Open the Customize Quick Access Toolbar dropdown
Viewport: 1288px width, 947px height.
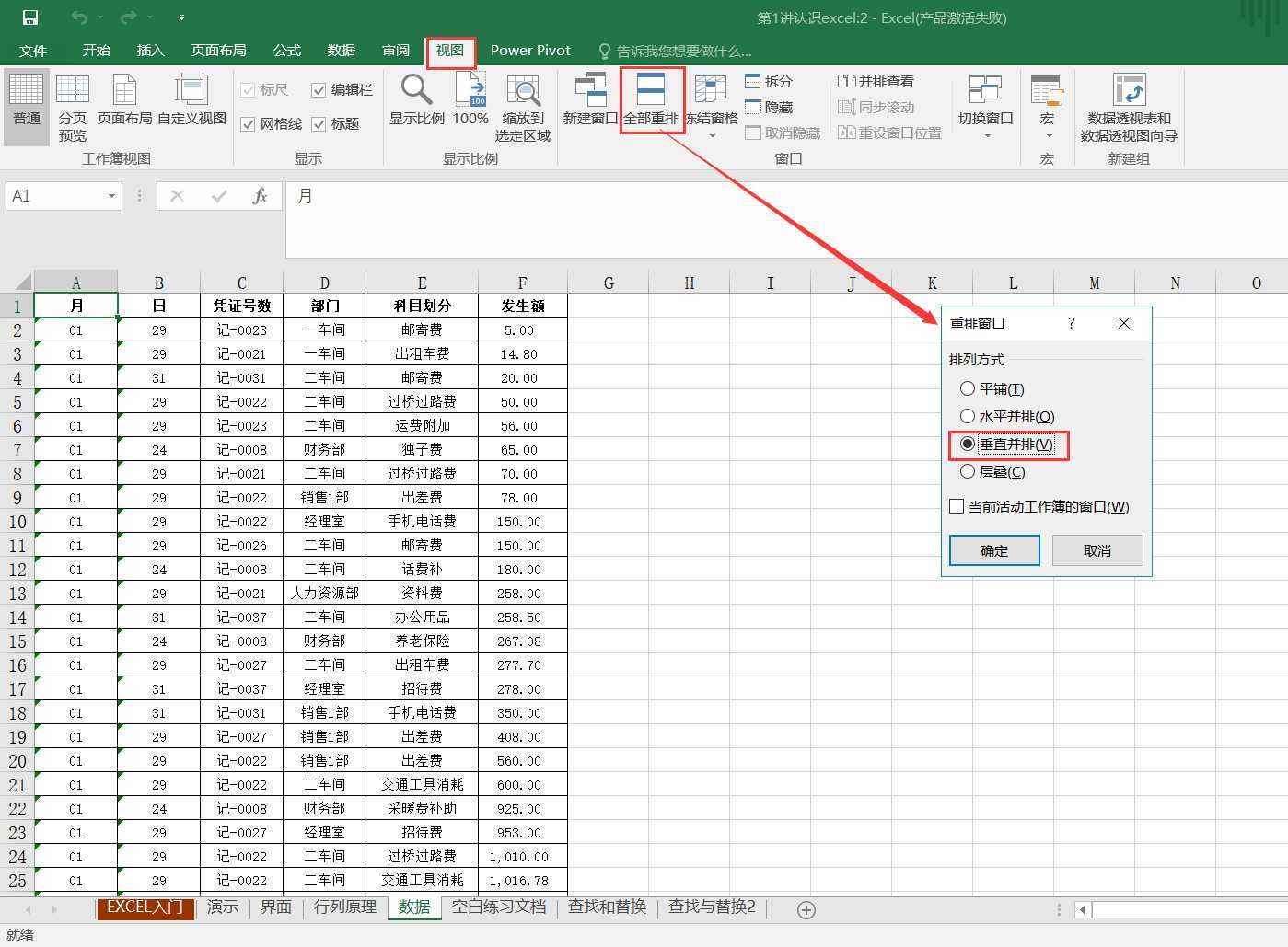pyautogui.click(x=181, y=17)
